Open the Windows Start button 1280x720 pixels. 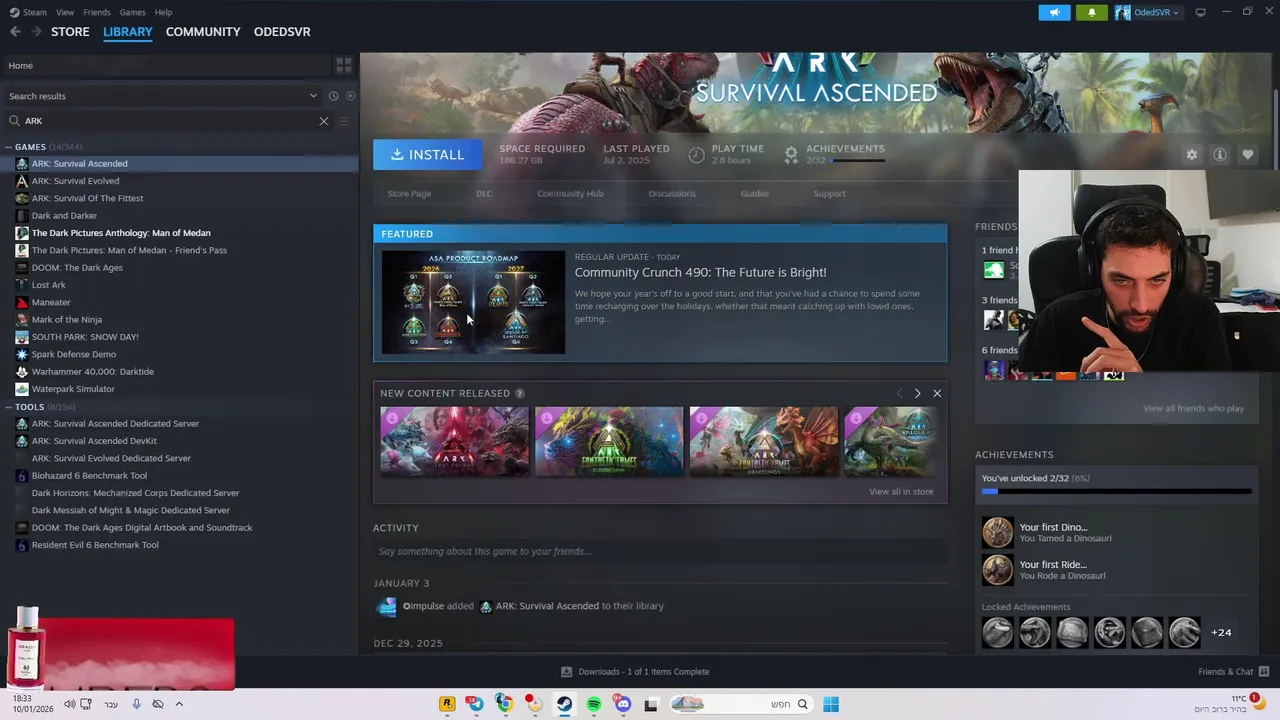coord(831,704)
